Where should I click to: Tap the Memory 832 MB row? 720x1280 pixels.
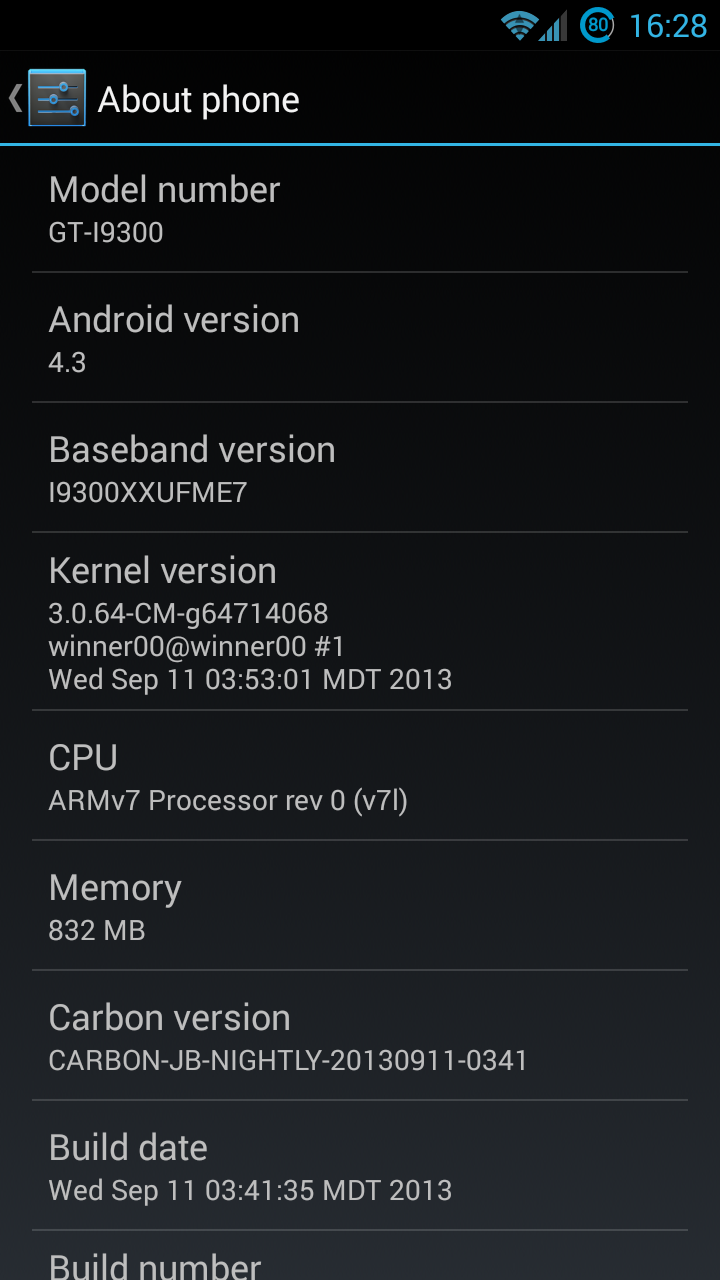(x=360, y=906)
